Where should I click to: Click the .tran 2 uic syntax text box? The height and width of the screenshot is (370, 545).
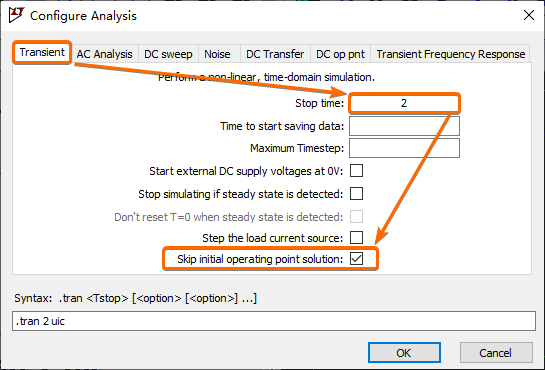[274, 321]
